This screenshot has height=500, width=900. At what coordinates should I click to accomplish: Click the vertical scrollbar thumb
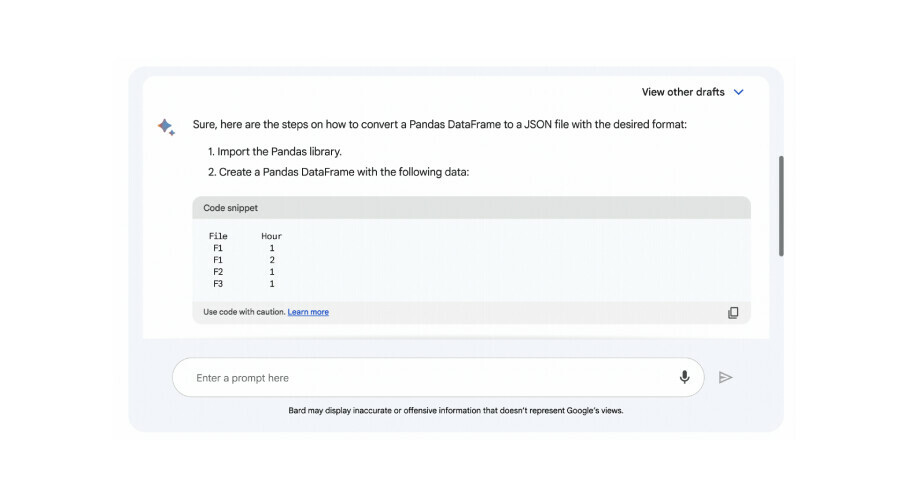pyautogui.click(x=781, y=205)
